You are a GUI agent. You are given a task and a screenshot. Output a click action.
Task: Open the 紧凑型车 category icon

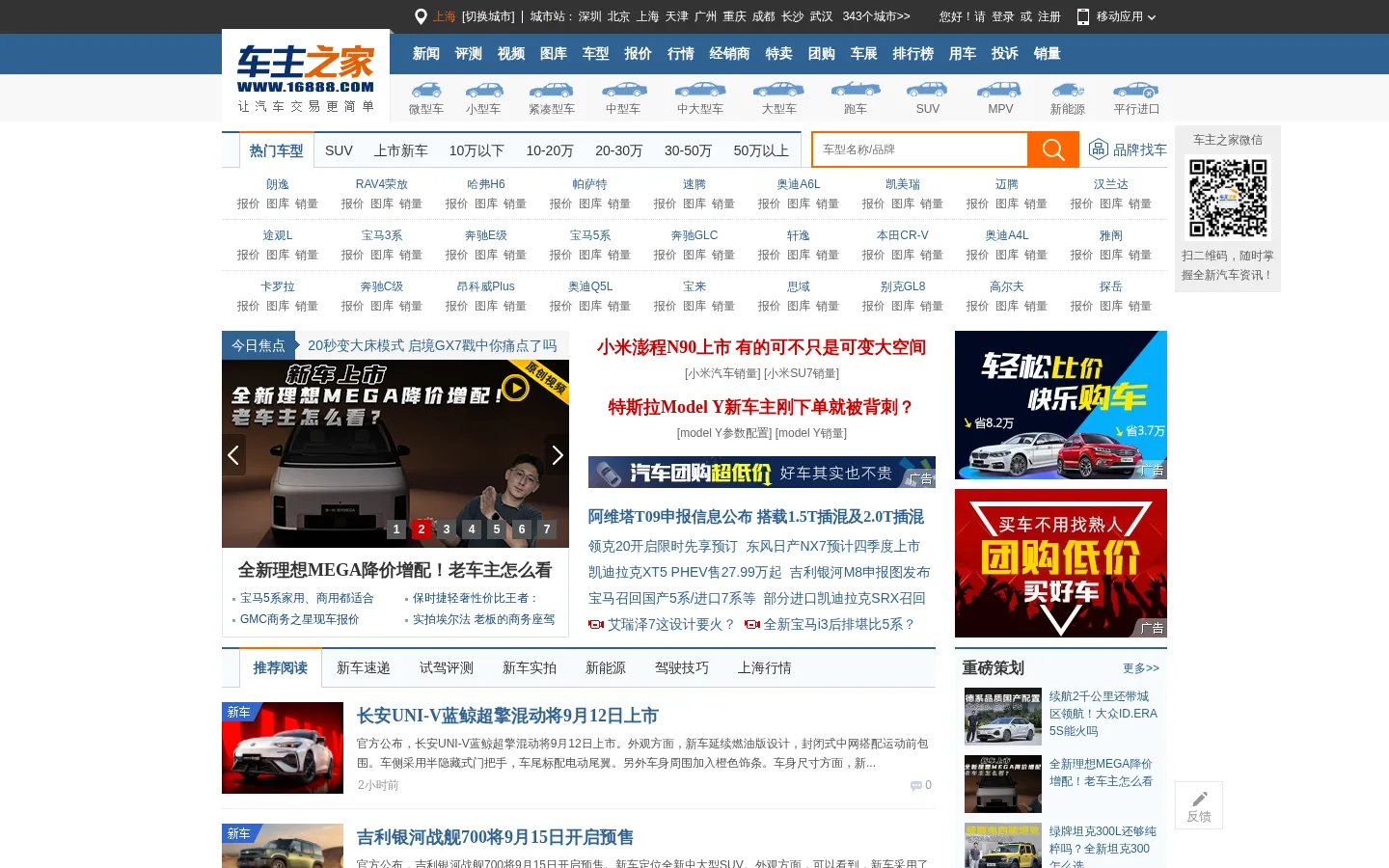pos(551,90)
